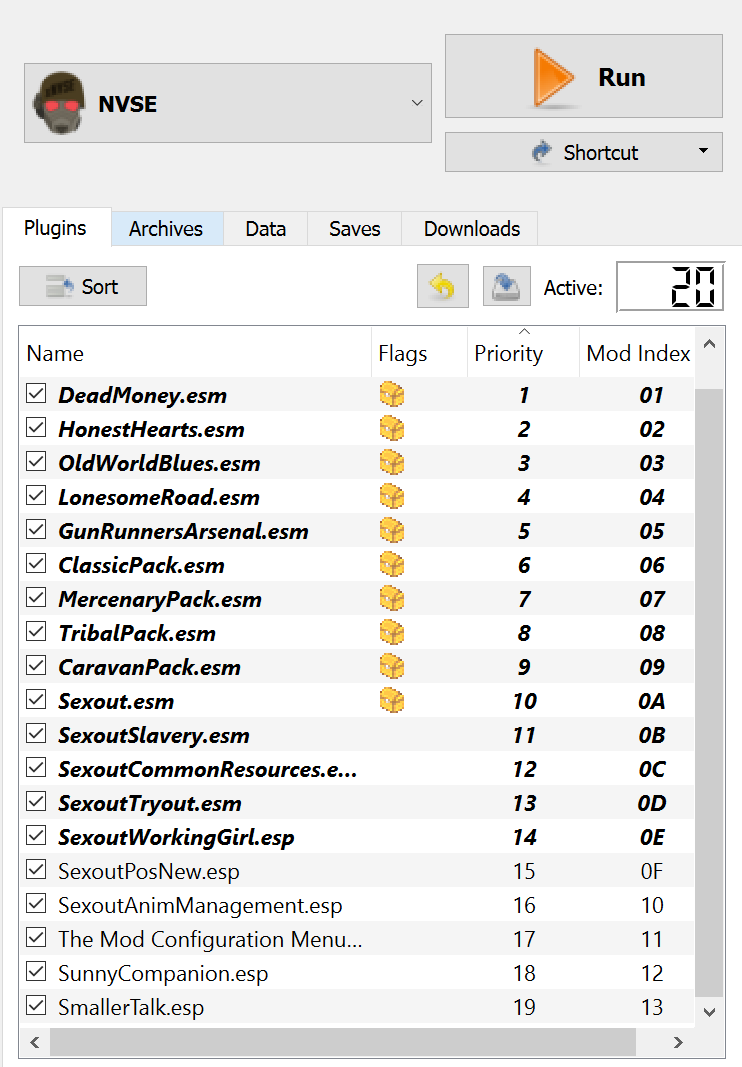Click mod index 0A for Sexout.esm

coord(651,701)
